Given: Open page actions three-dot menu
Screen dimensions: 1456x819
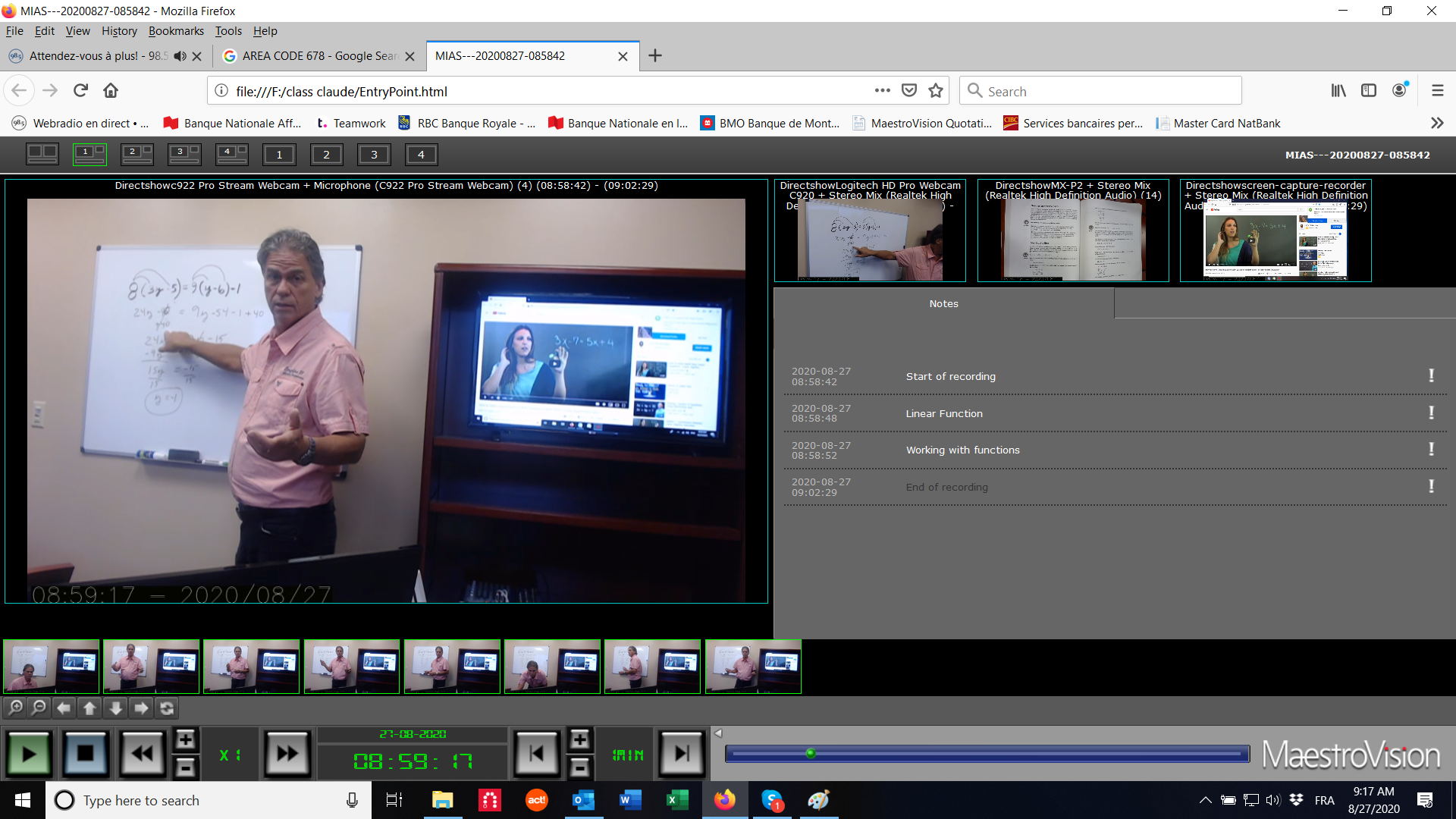Looking at the screenshot, I should coord(882,91).
